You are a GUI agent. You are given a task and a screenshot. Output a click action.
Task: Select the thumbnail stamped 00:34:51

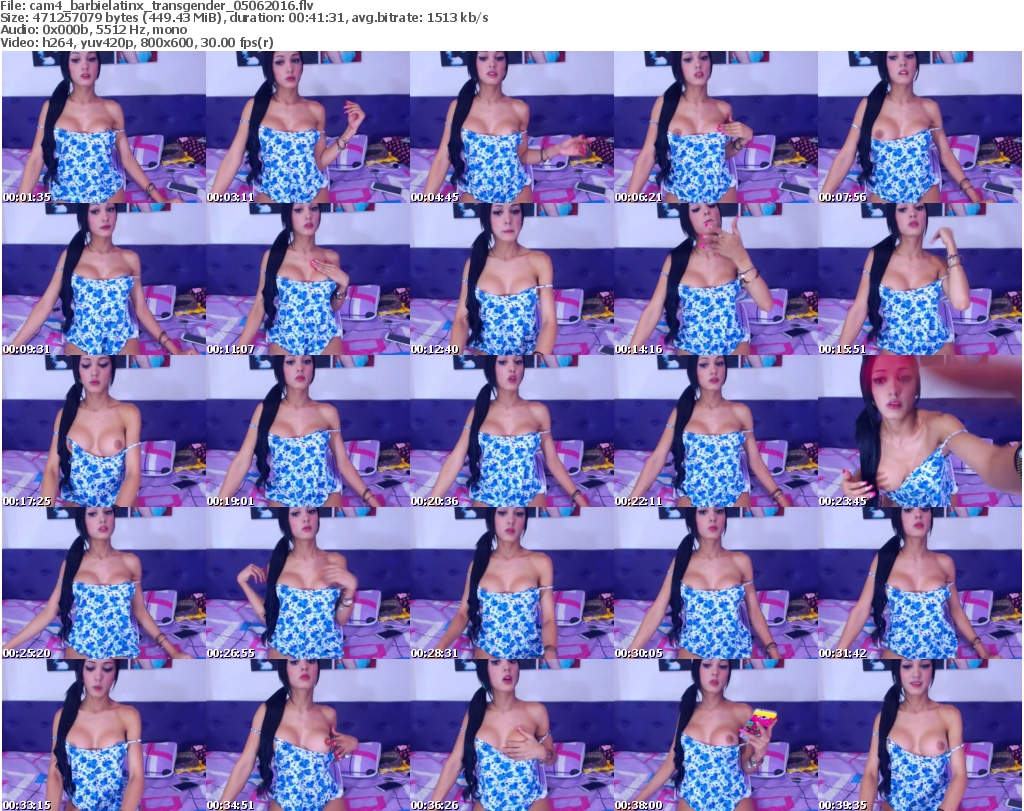pyautogui.click(x=308, y=735)
